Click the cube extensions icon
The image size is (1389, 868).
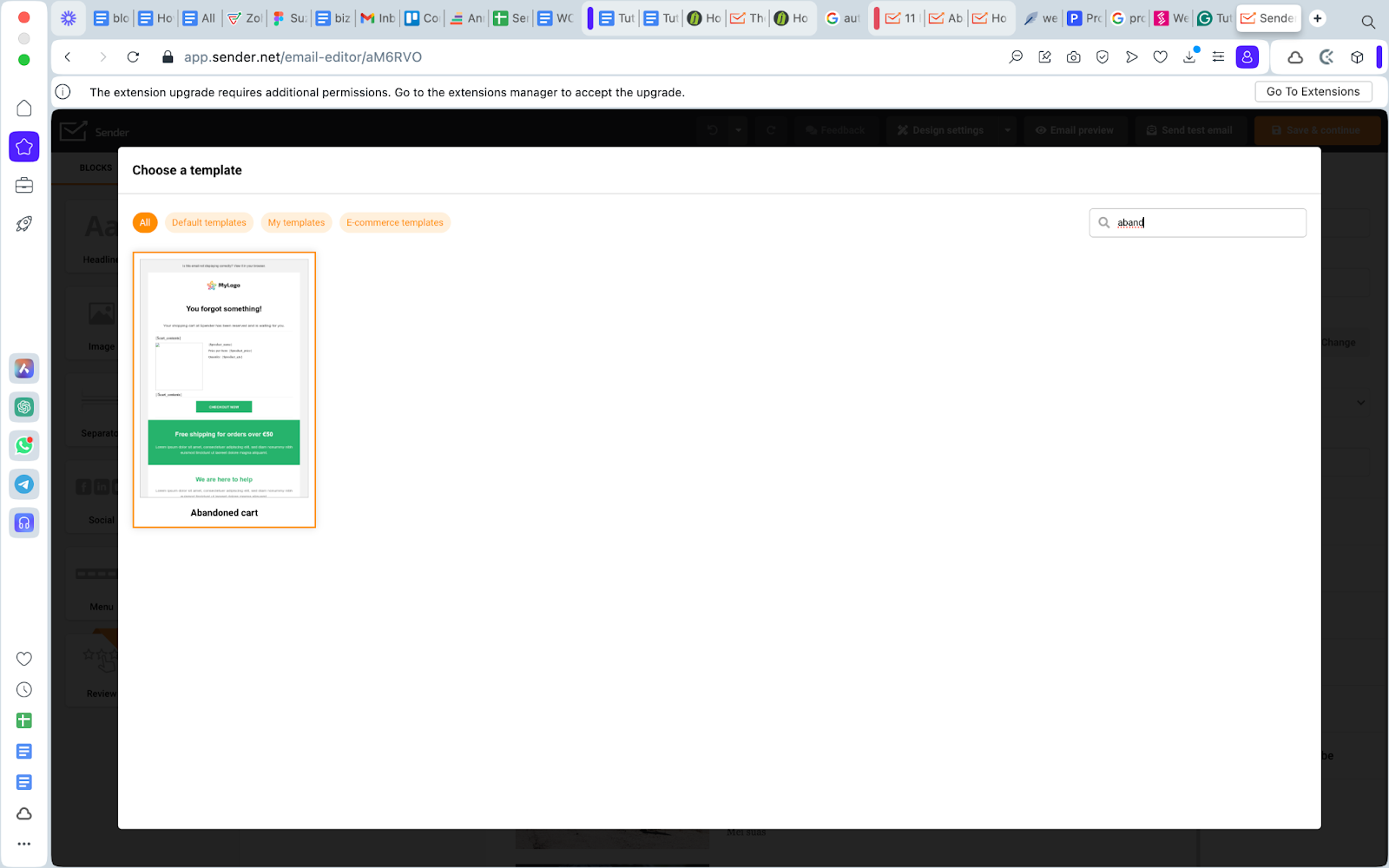(1357, 57)
